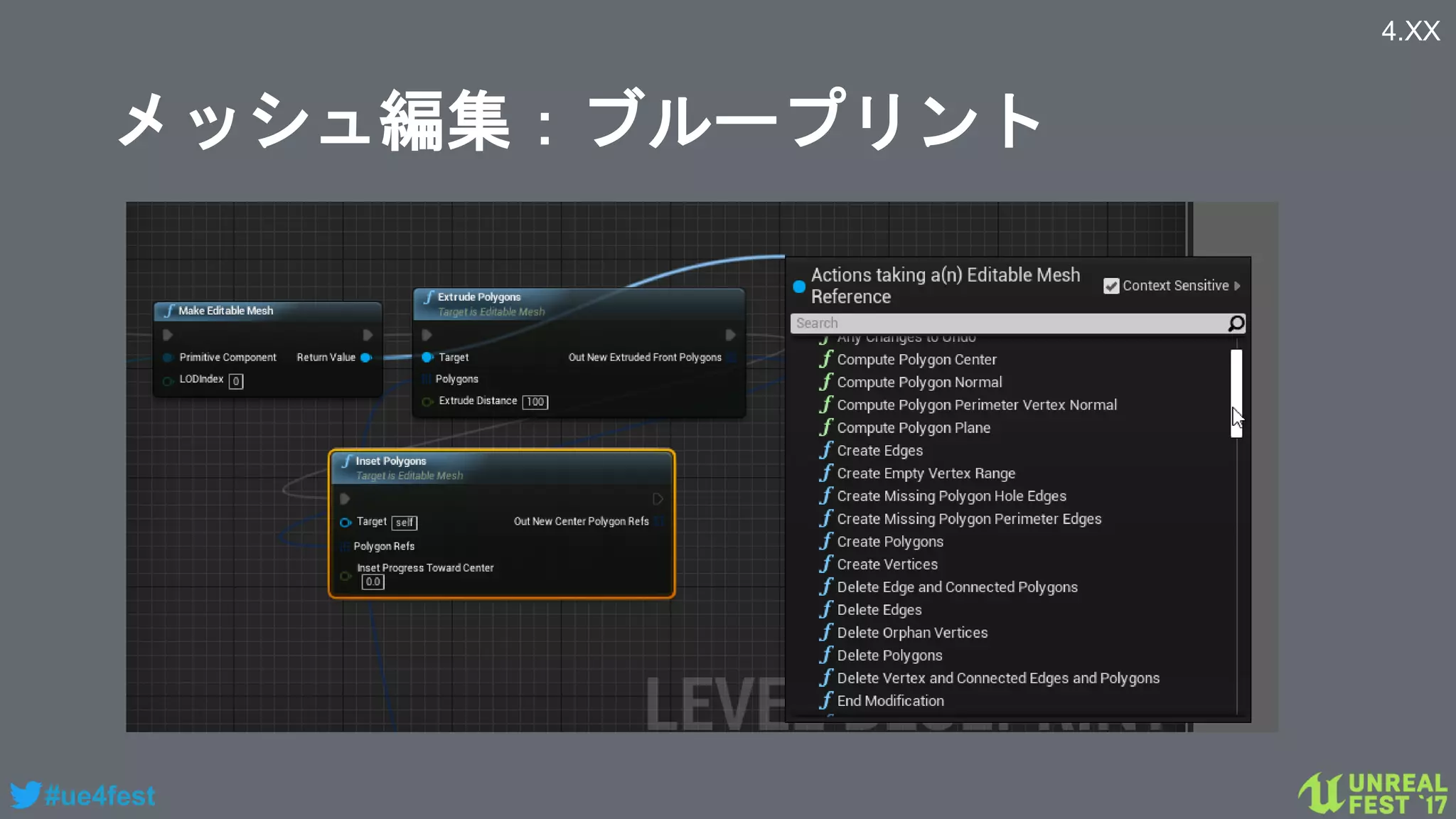Click the Inset Progress value field
Image resolution: width=1456 pixels, height=819 pixels.
[x=373, y=582]
